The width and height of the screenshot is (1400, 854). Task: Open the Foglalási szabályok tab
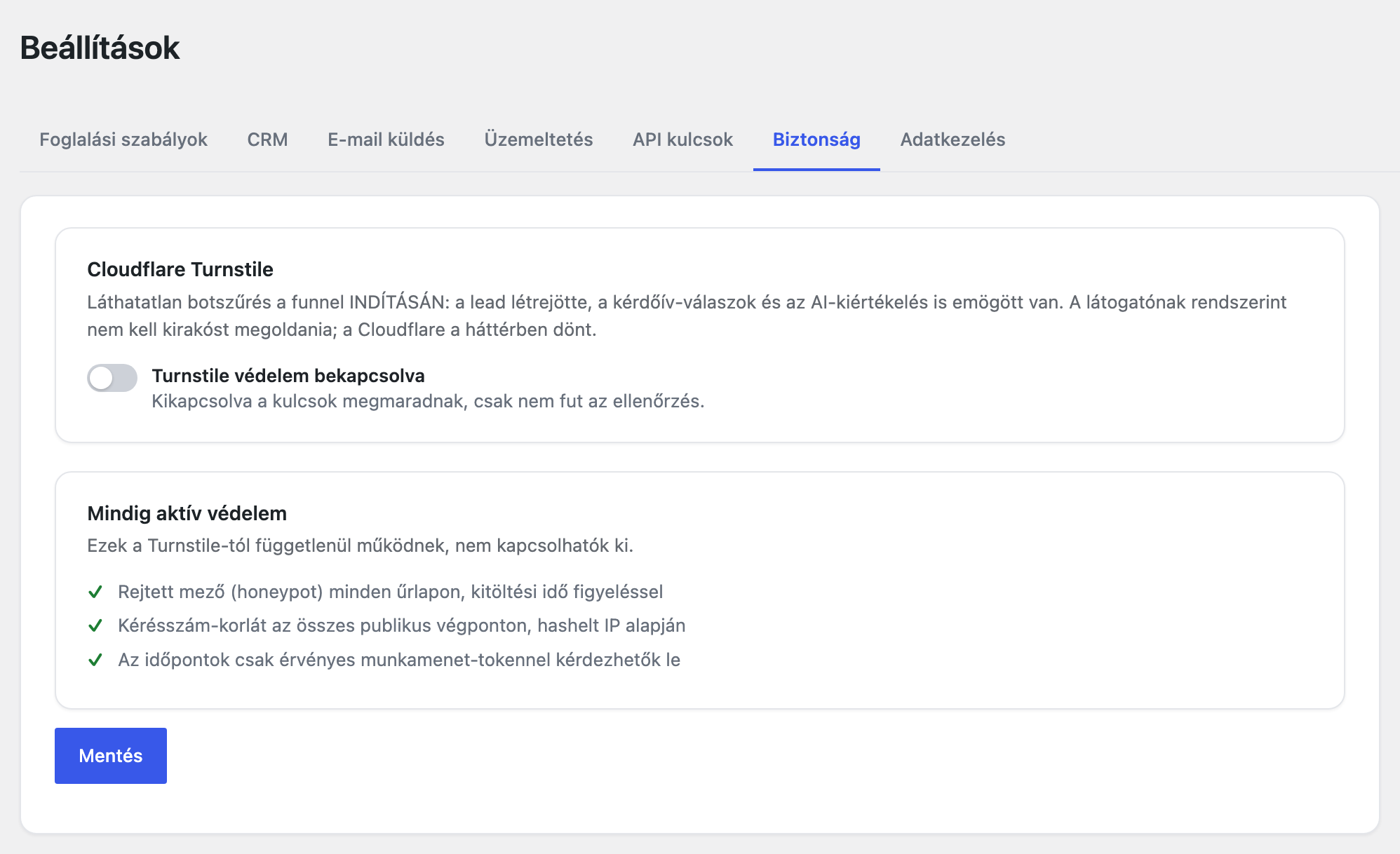click(123, 140)
